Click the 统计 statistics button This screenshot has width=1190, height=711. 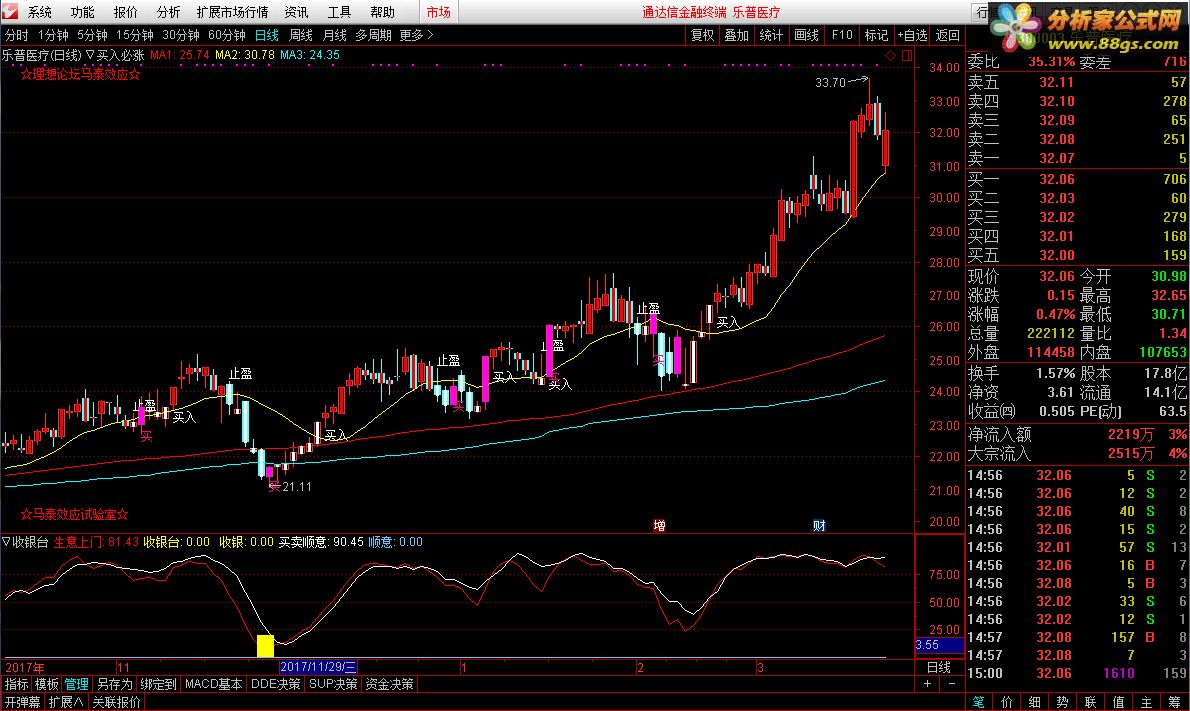[771, 35]
